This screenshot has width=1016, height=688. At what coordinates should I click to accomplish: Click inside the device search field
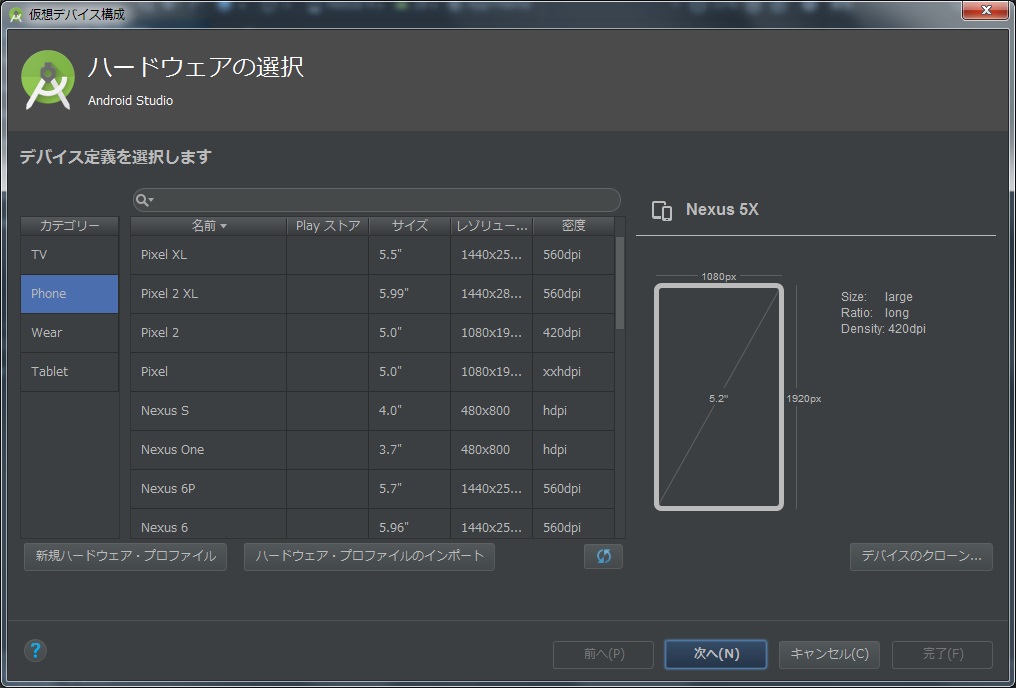(376, 200)
